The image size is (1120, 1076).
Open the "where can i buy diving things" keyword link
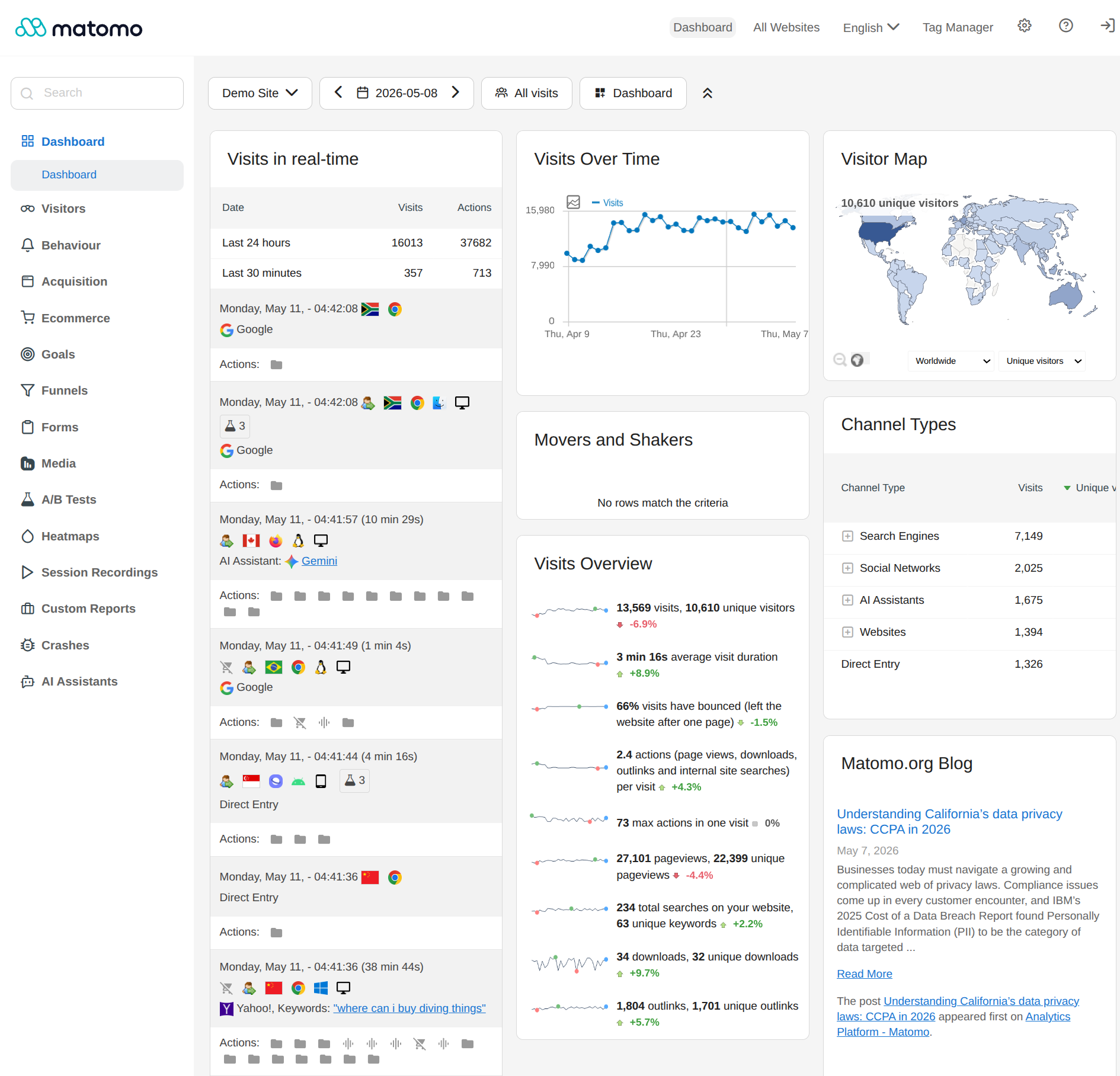pos(409,1008)
